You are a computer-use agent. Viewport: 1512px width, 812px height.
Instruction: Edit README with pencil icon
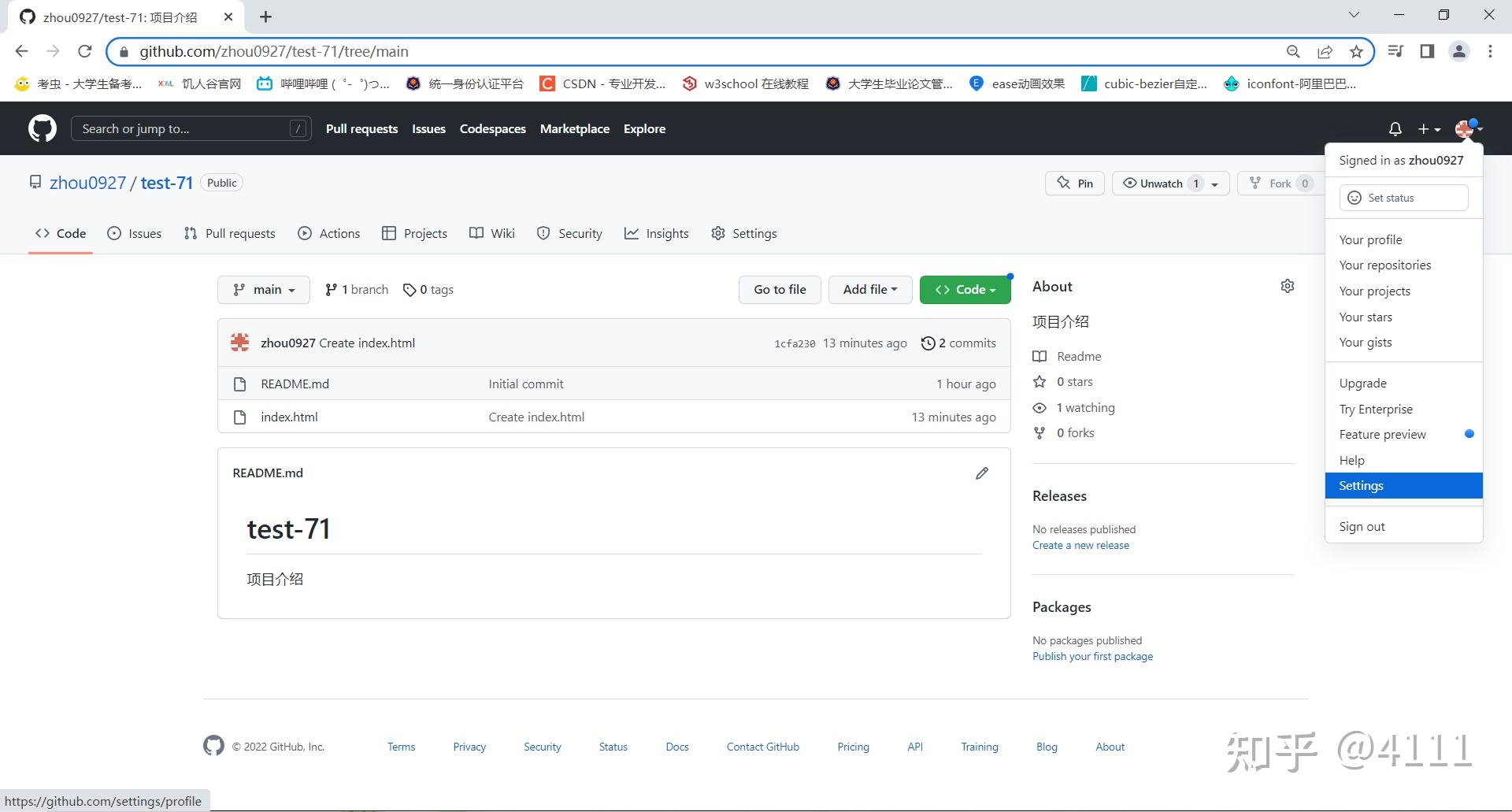tap(982, 473)
